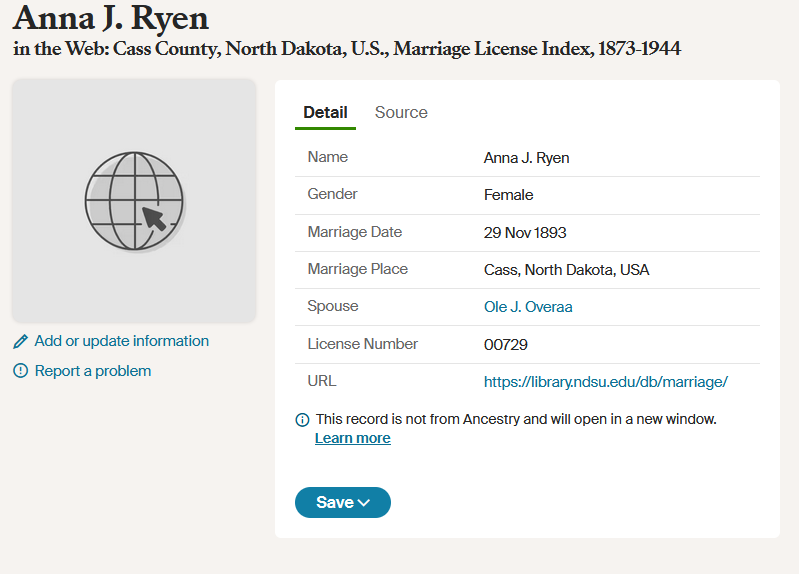Follow the library.ndsu.edu marriage URL link

(606, 382)
